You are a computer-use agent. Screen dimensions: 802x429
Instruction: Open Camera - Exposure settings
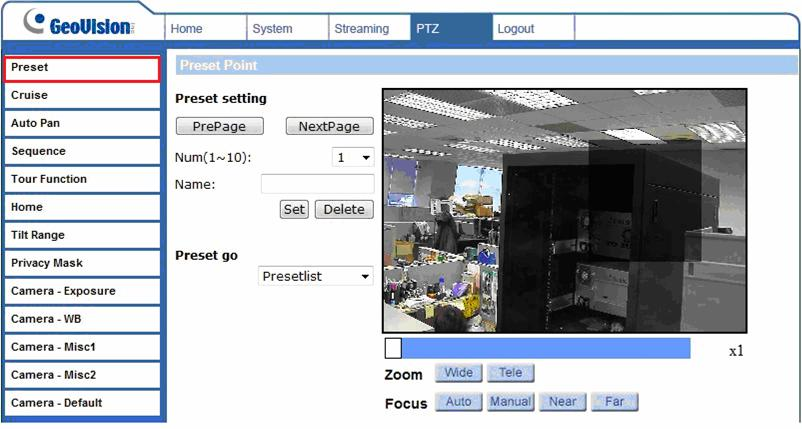82,291
